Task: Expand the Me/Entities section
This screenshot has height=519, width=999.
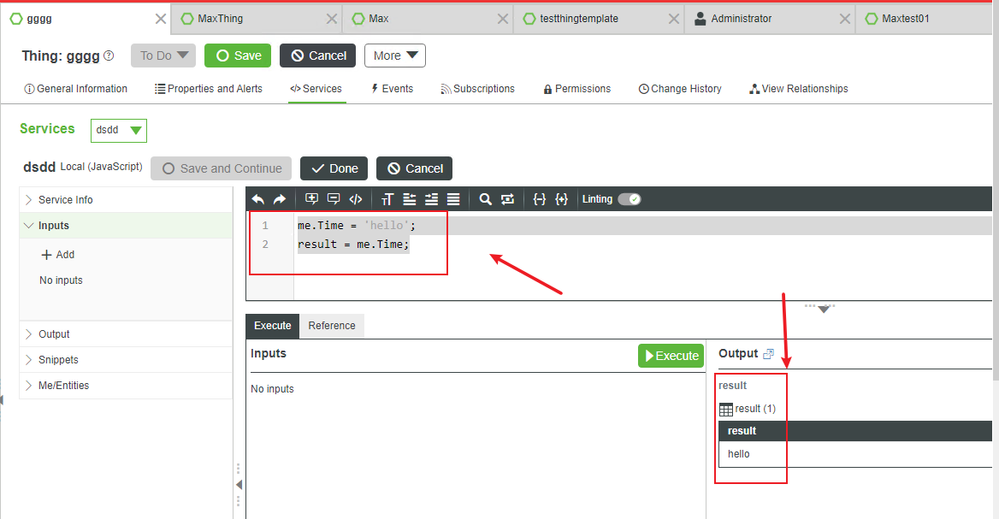Action: (x=126, y=385)
